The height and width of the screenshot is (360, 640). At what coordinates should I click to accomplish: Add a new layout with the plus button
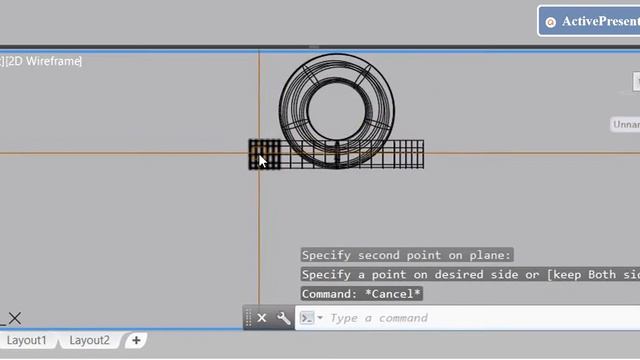(x=136, y=340)
